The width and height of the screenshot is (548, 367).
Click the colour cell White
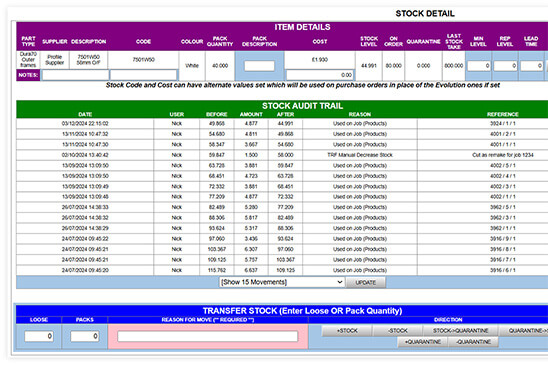(x=192, y=66)
